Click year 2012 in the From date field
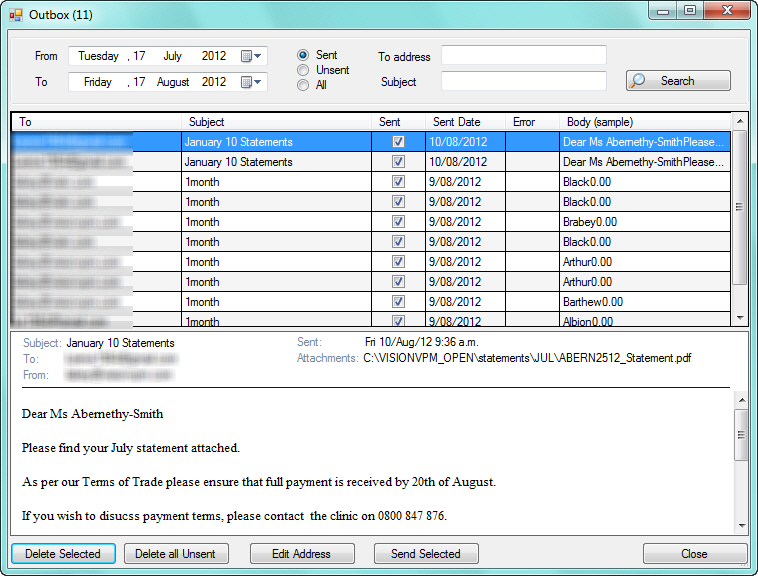The width and height of the screenshot is (758, 576). (x=214, y=56)
